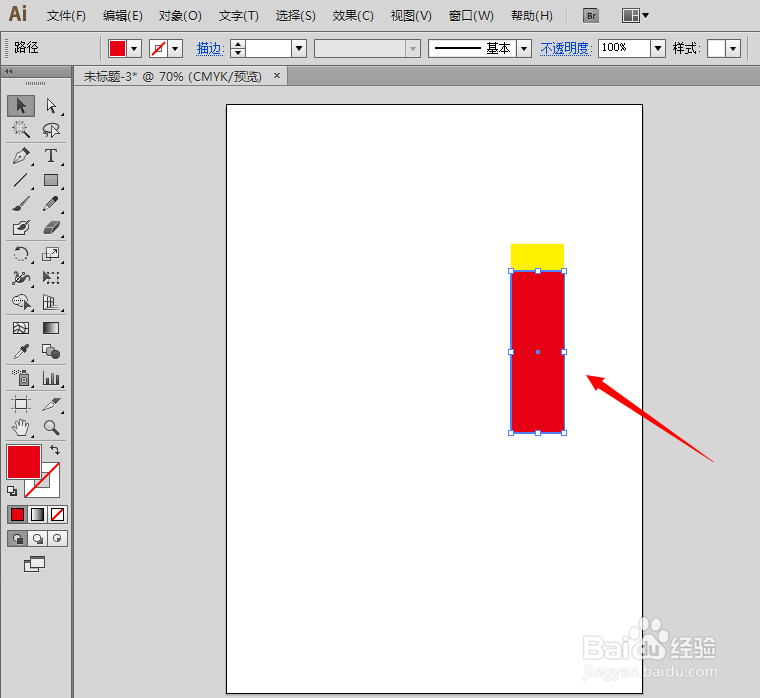The height and width of the screenshot is (698, 760).
Task: Change the screen mode
Action: (34, 564)
